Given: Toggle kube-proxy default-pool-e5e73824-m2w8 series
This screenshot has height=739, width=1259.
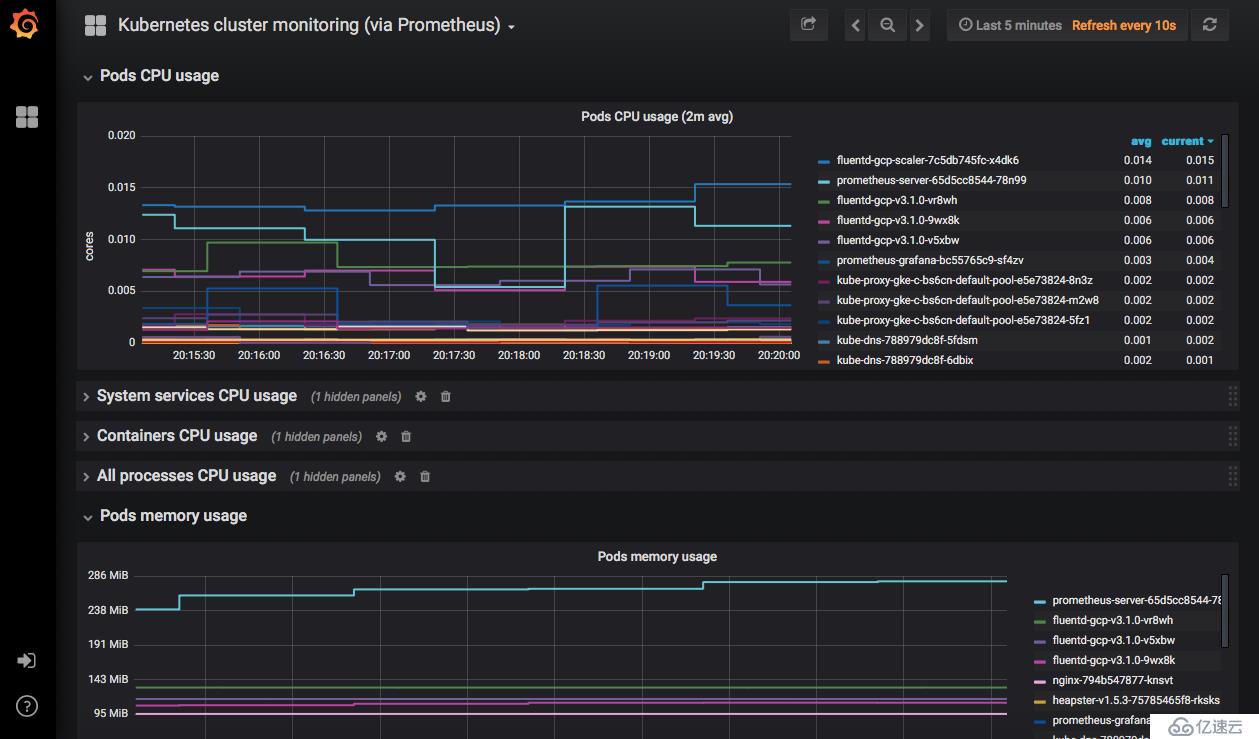Looking at the screenshot, I should pyautogui.click(x=968, y=300).
